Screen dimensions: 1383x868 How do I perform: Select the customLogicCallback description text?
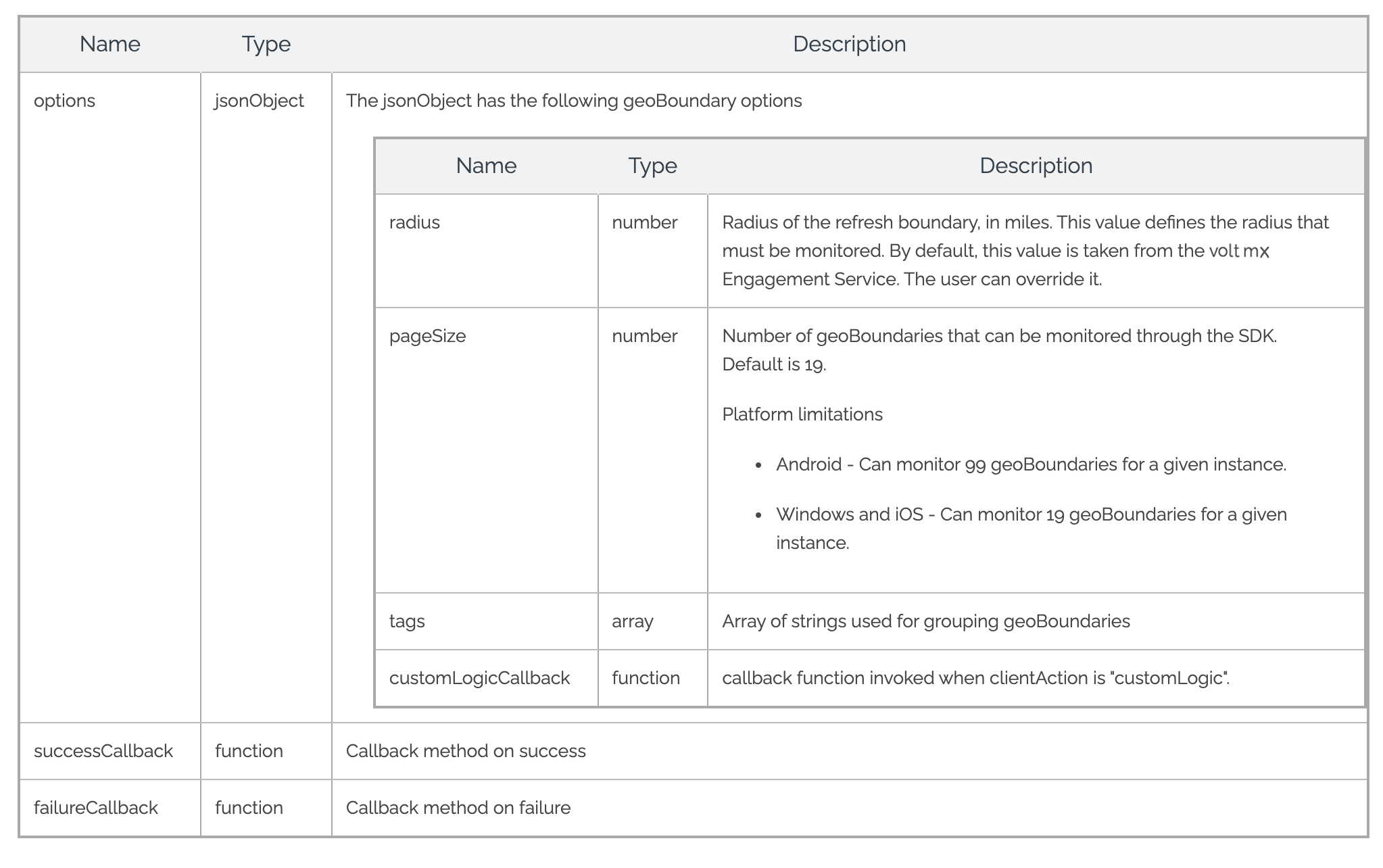(975, 678)
